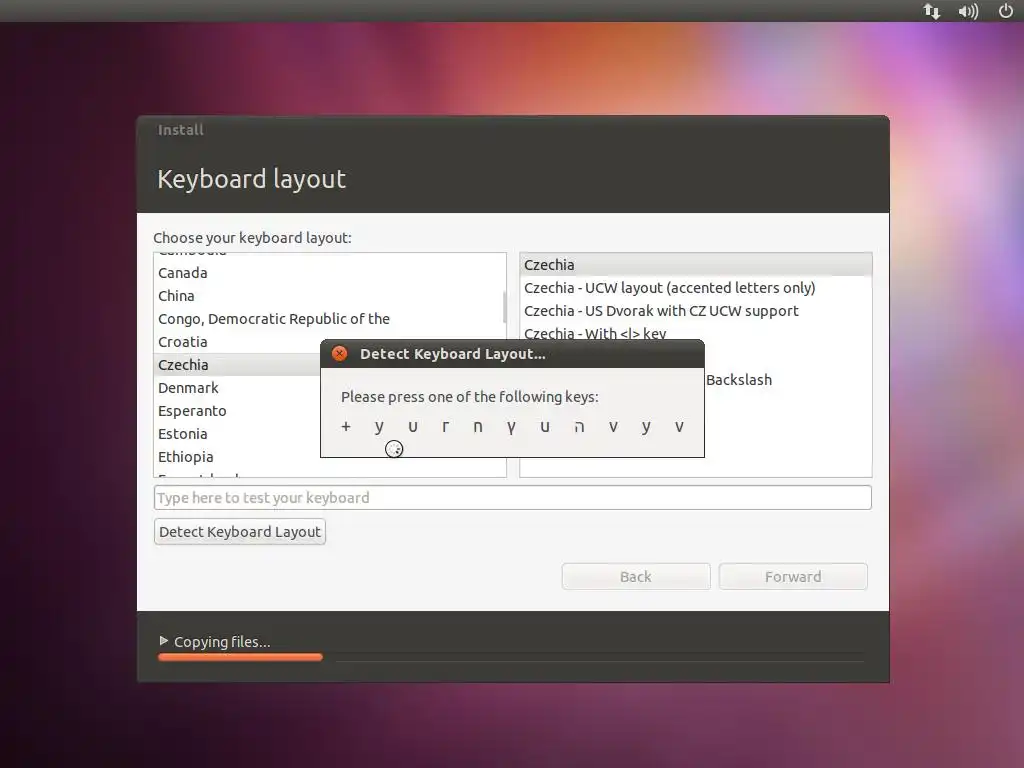Open the sound volume indicator

pos(968,11)
